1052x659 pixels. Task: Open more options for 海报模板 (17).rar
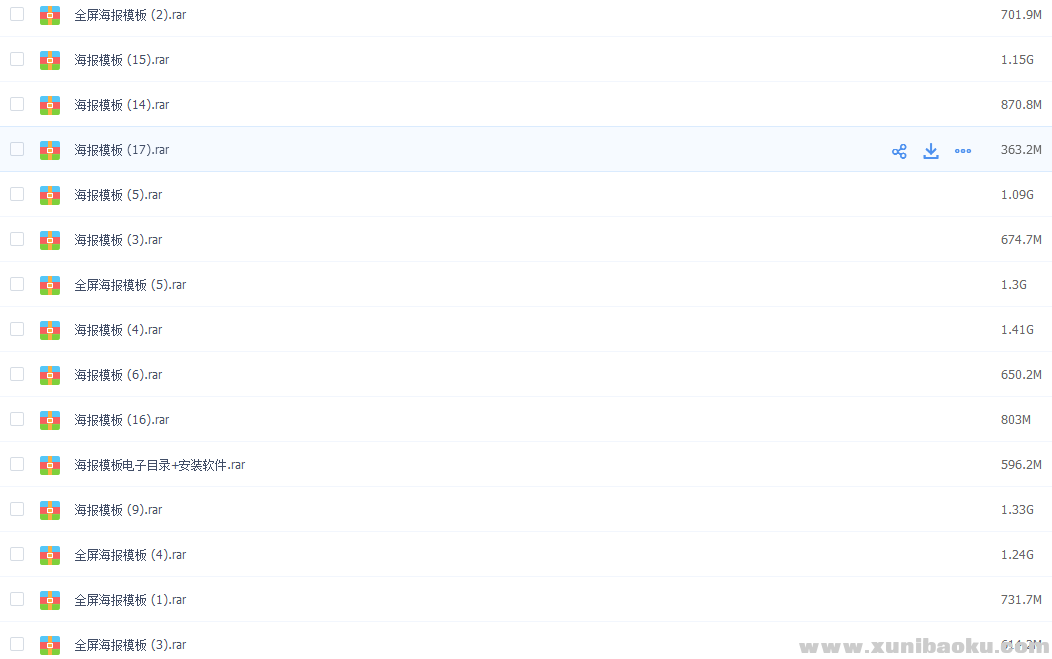[x=963, y=151]
